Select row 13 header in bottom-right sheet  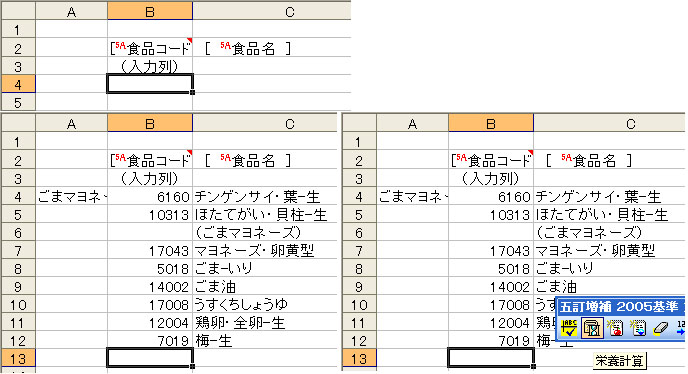point(358,359)
